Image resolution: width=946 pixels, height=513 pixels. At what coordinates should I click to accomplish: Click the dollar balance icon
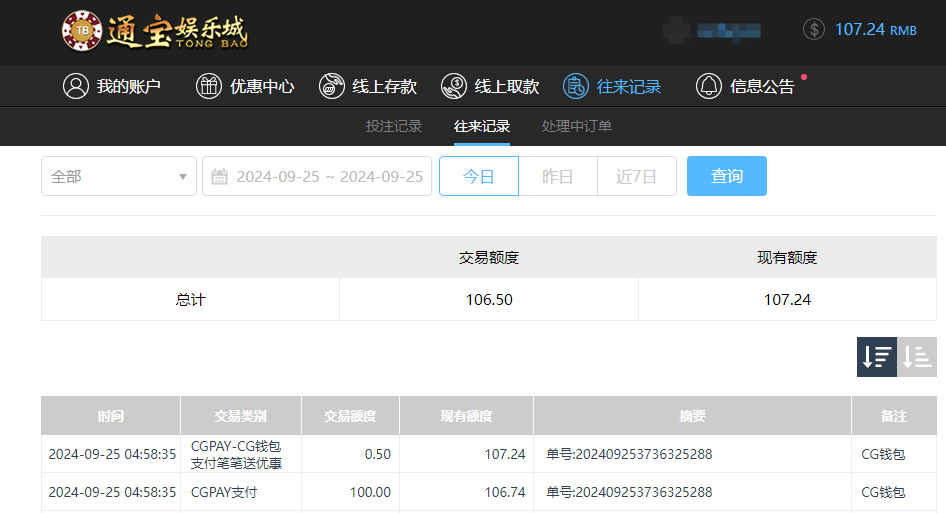814,29
